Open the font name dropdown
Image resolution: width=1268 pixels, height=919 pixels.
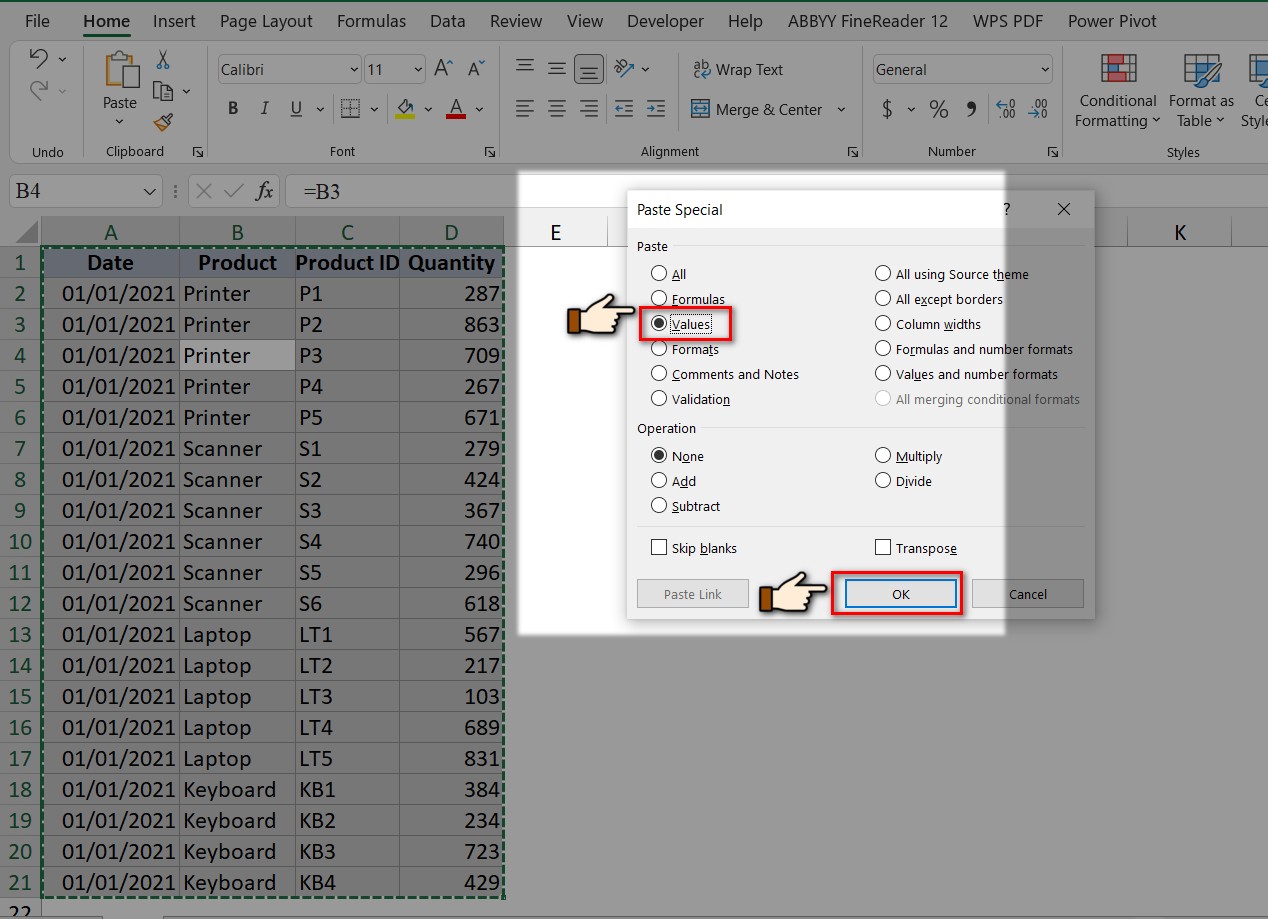click(x=354, y=70)
